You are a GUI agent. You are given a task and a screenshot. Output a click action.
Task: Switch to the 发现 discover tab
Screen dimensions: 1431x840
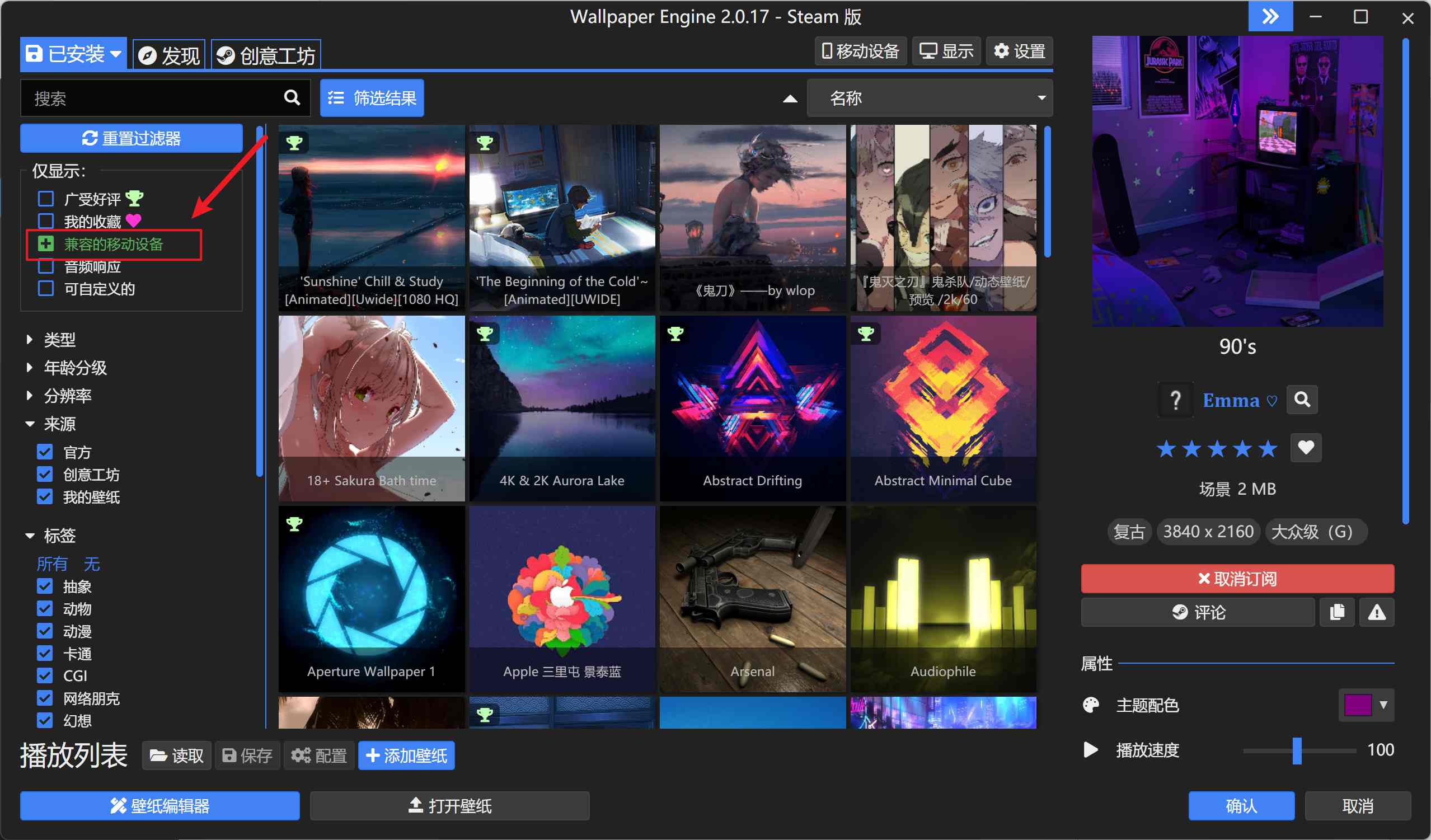pos(169,55)
